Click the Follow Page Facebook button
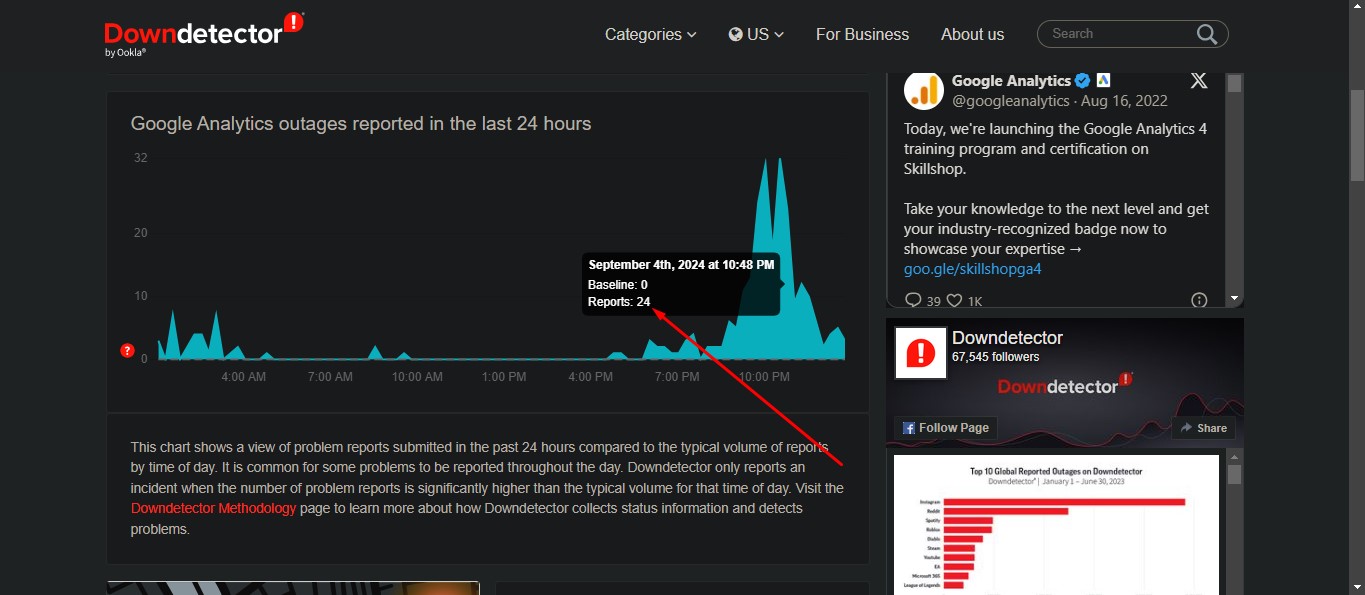 (946, 428)
